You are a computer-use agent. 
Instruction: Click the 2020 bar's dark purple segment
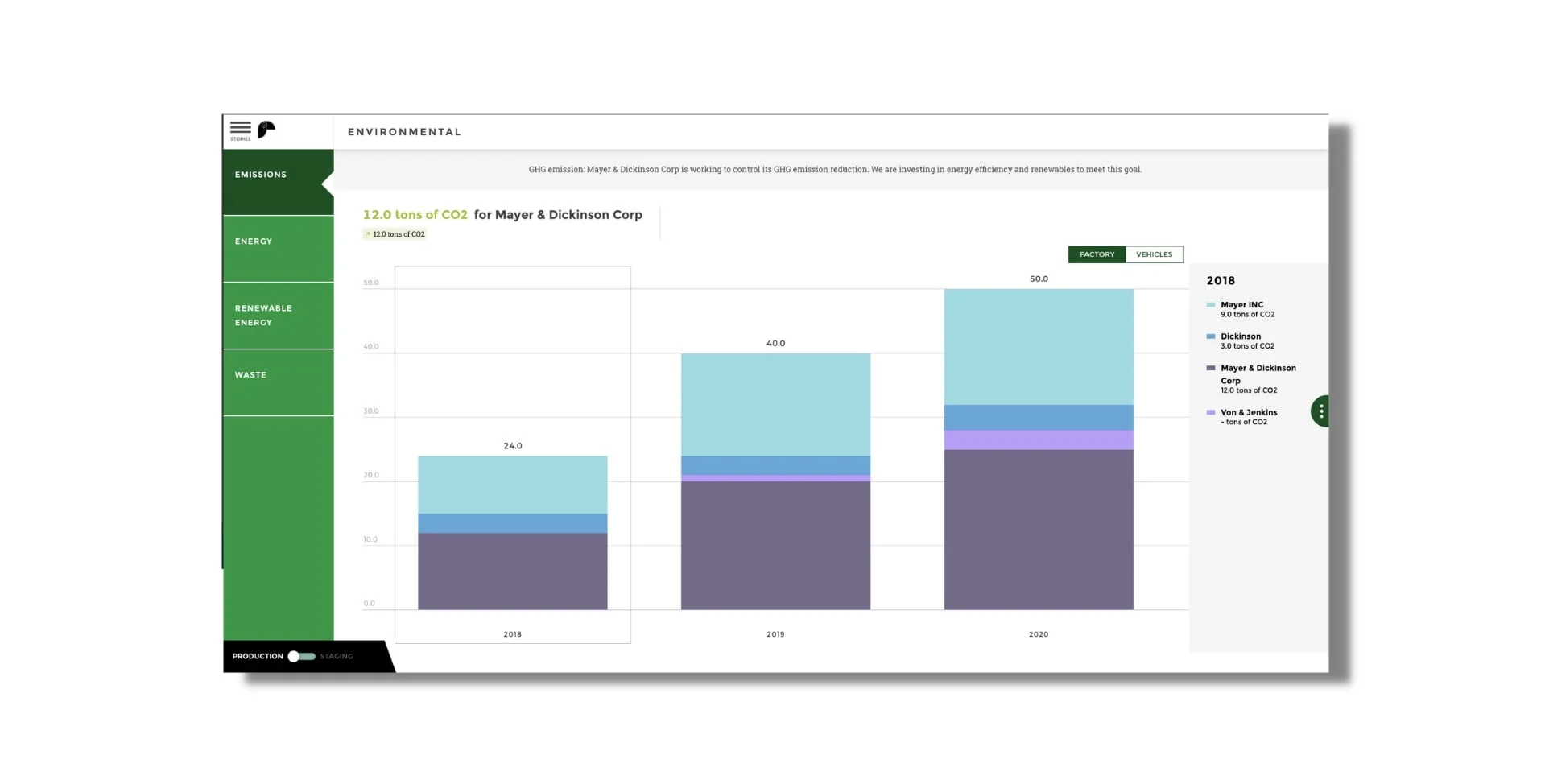1038,529
